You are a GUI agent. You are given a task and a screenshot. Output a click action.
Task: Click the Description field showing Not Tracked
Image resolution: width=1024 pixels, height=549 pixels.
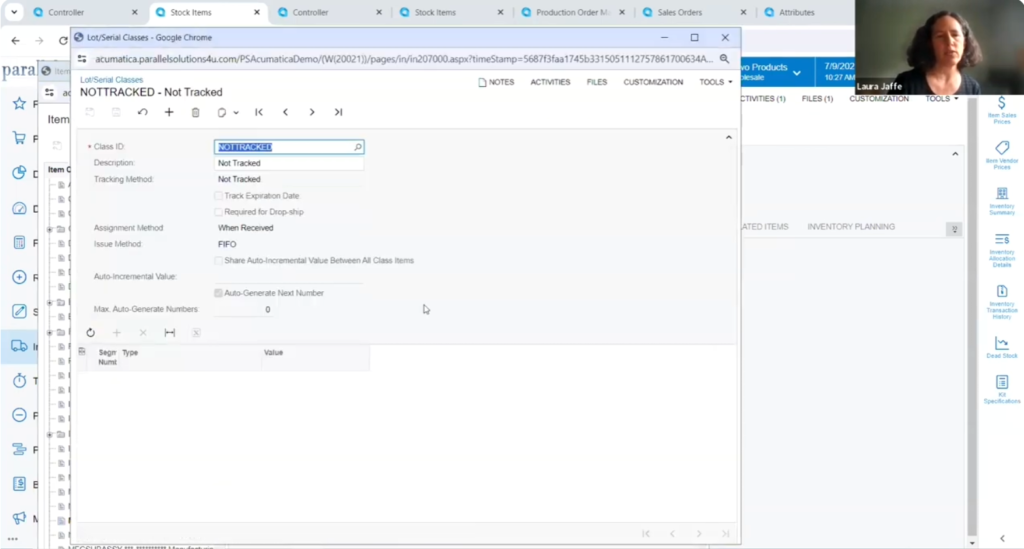tap(289, 163)
